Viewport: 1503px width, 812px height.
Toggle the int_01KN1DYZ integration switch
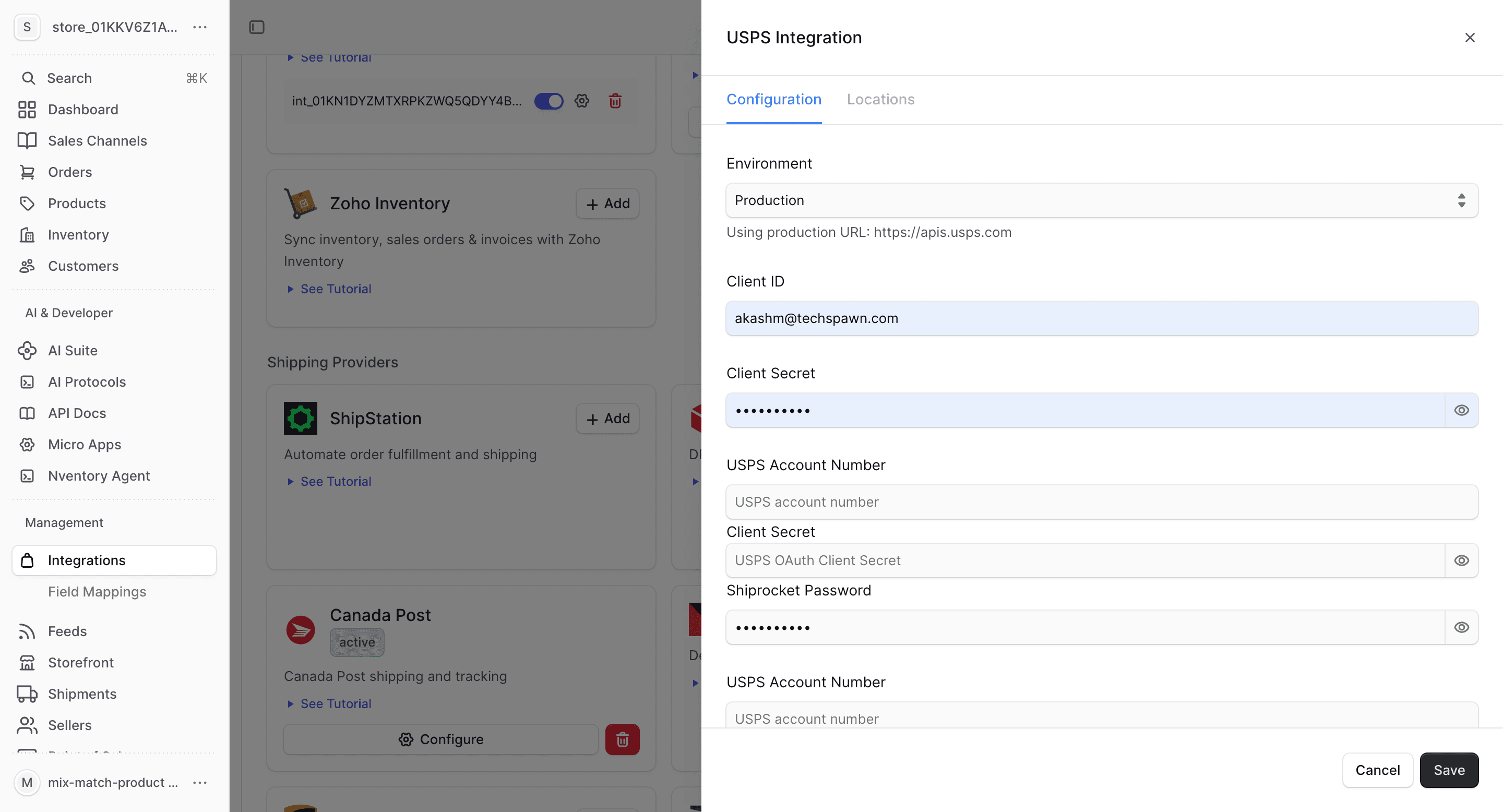click(x=549, y=101)
